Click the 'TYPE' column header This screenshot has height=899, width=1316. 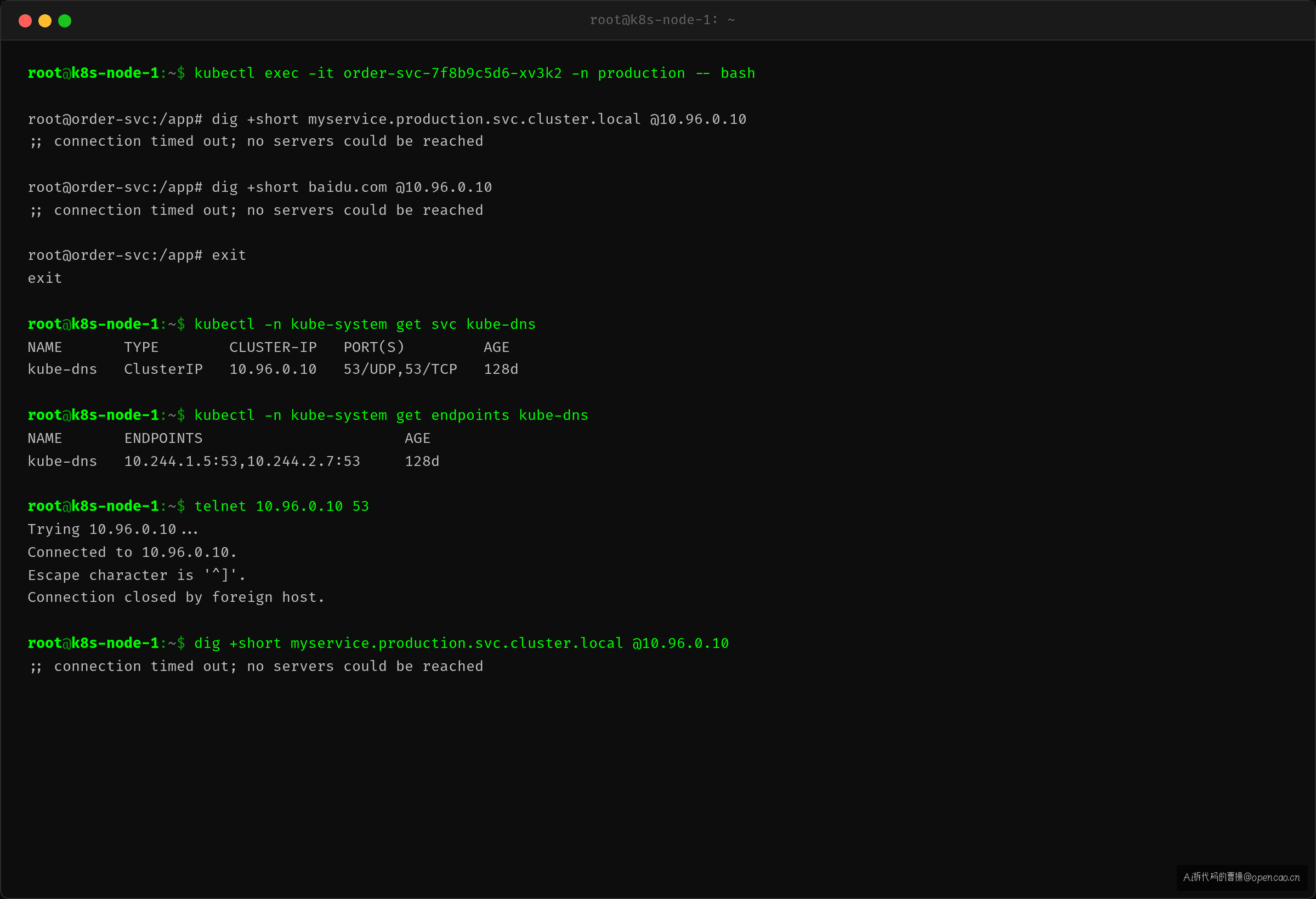tap(141, 347)
